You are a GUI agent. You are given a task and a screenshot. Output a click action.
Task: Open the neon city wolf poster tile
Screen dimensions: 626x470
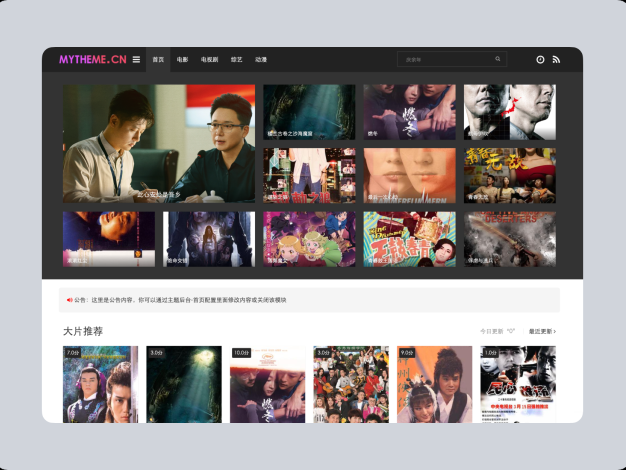(x=309, y=175)
